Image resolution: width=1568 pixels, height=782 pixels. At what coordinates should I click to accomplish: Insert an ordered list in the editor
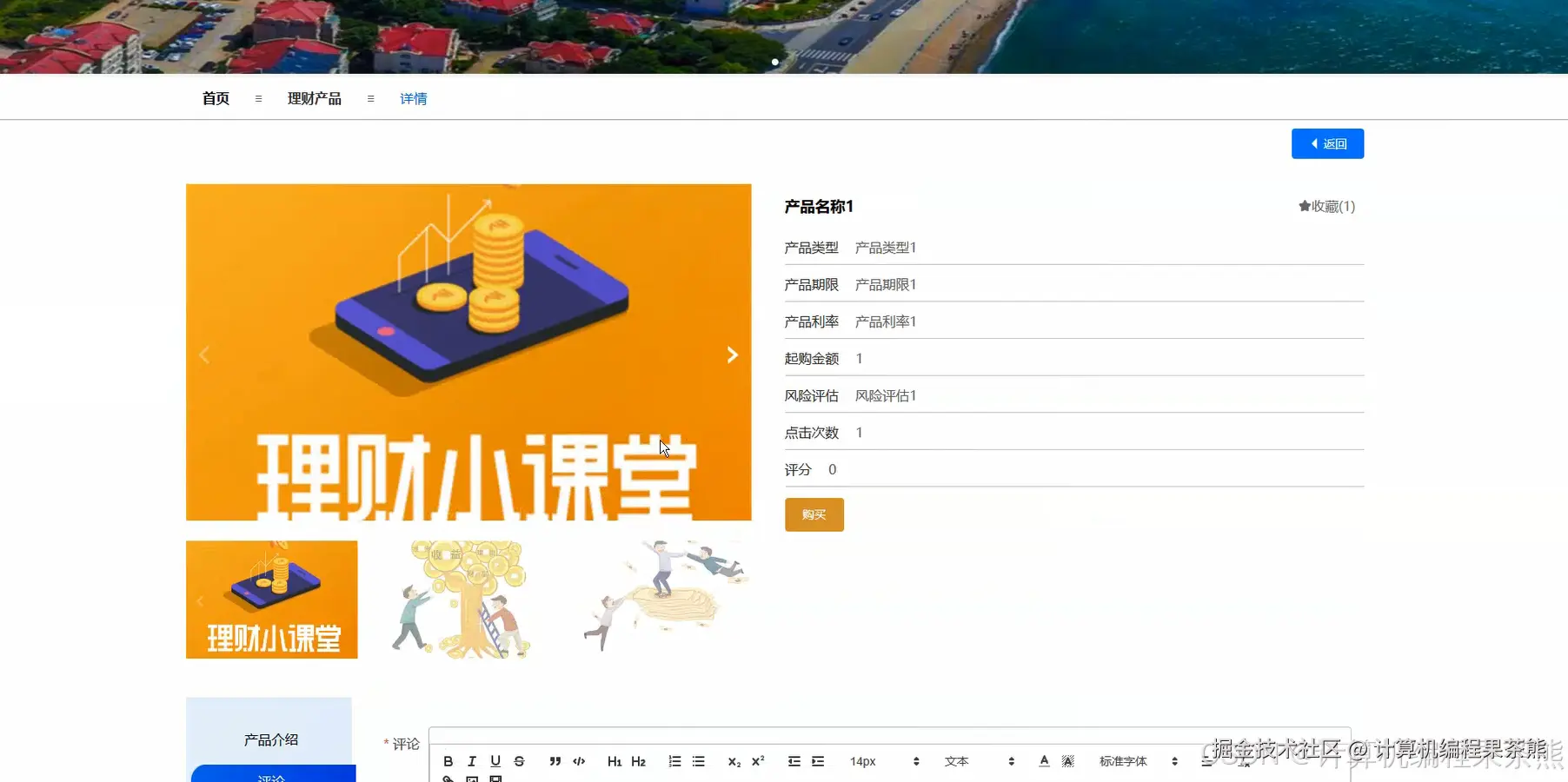674,761
